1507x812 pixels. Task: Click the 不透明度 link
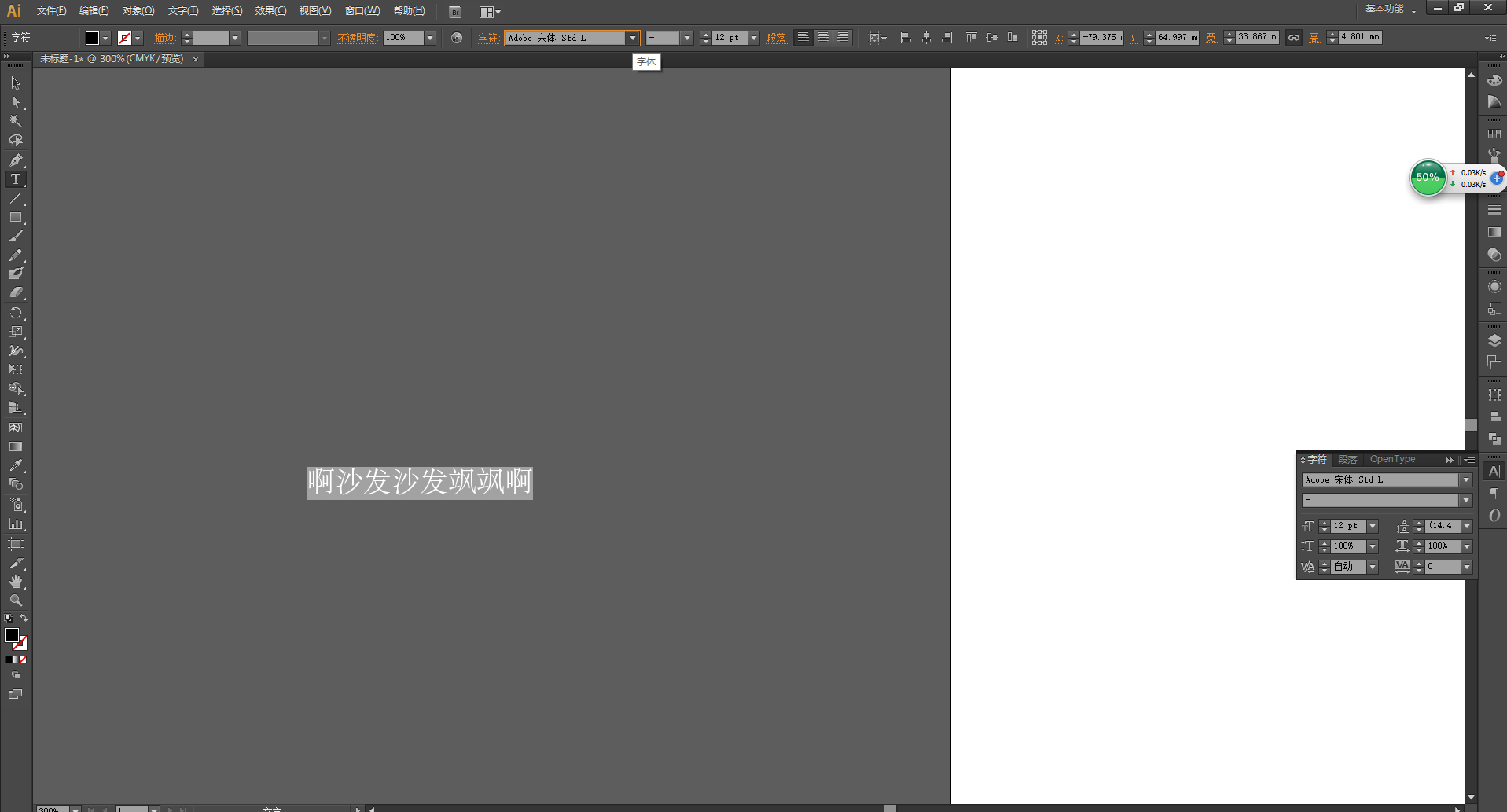[358, 38]
